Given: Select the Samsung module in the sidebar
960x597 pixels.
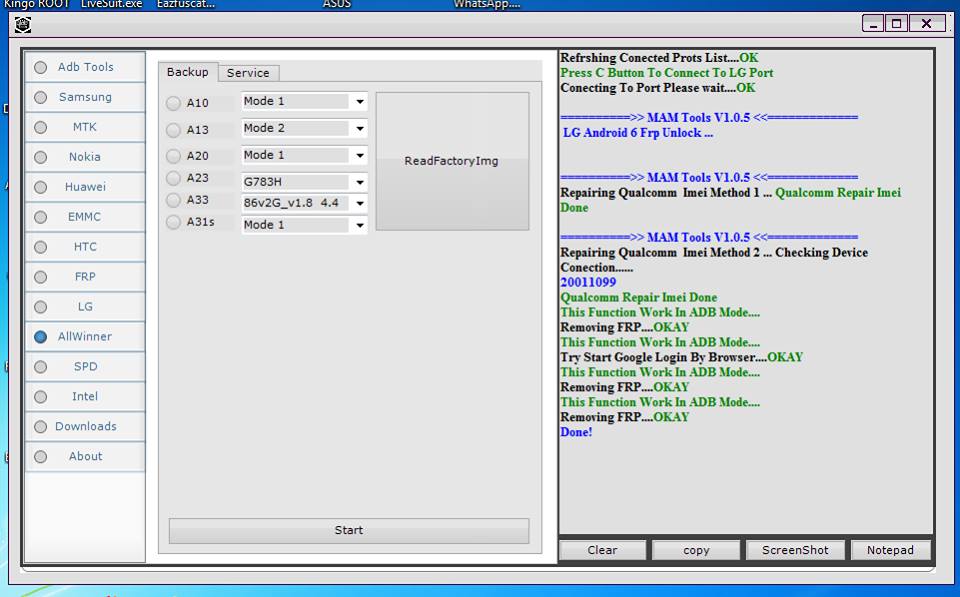Looking at the screenshot, I should point(84,97).
